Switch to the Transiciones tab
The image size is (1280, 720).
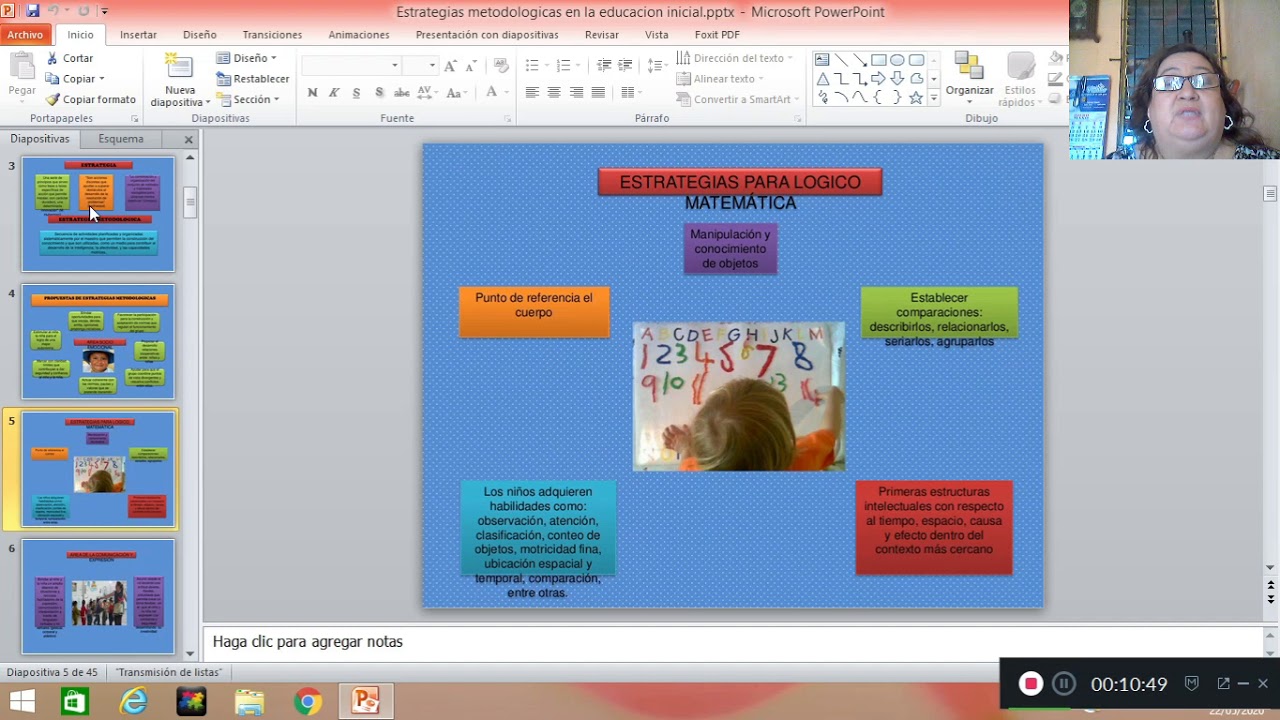(x=272, y=34)
